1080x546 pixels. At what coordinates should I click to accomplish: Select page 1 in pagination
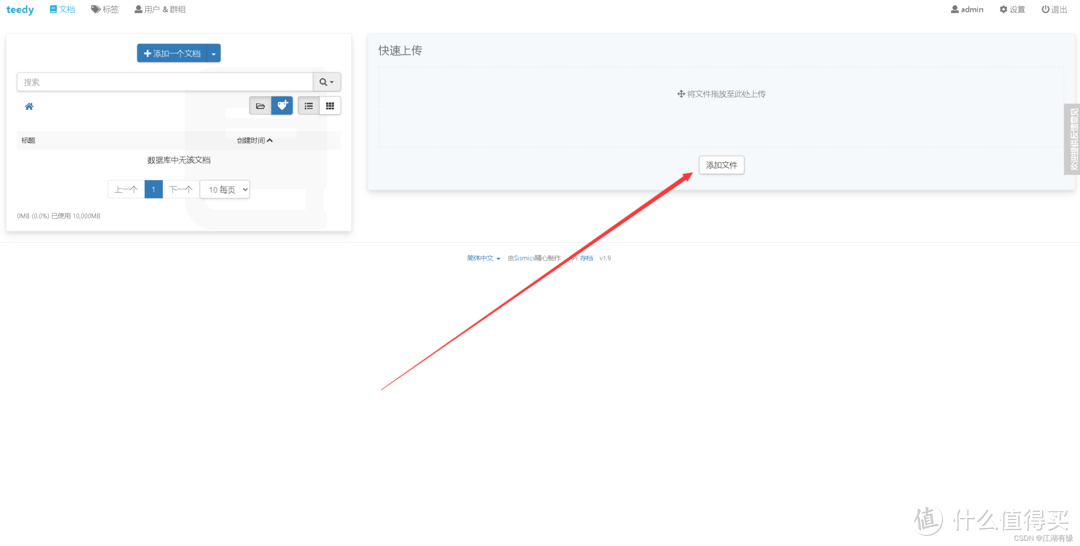(x=154, y=189)
